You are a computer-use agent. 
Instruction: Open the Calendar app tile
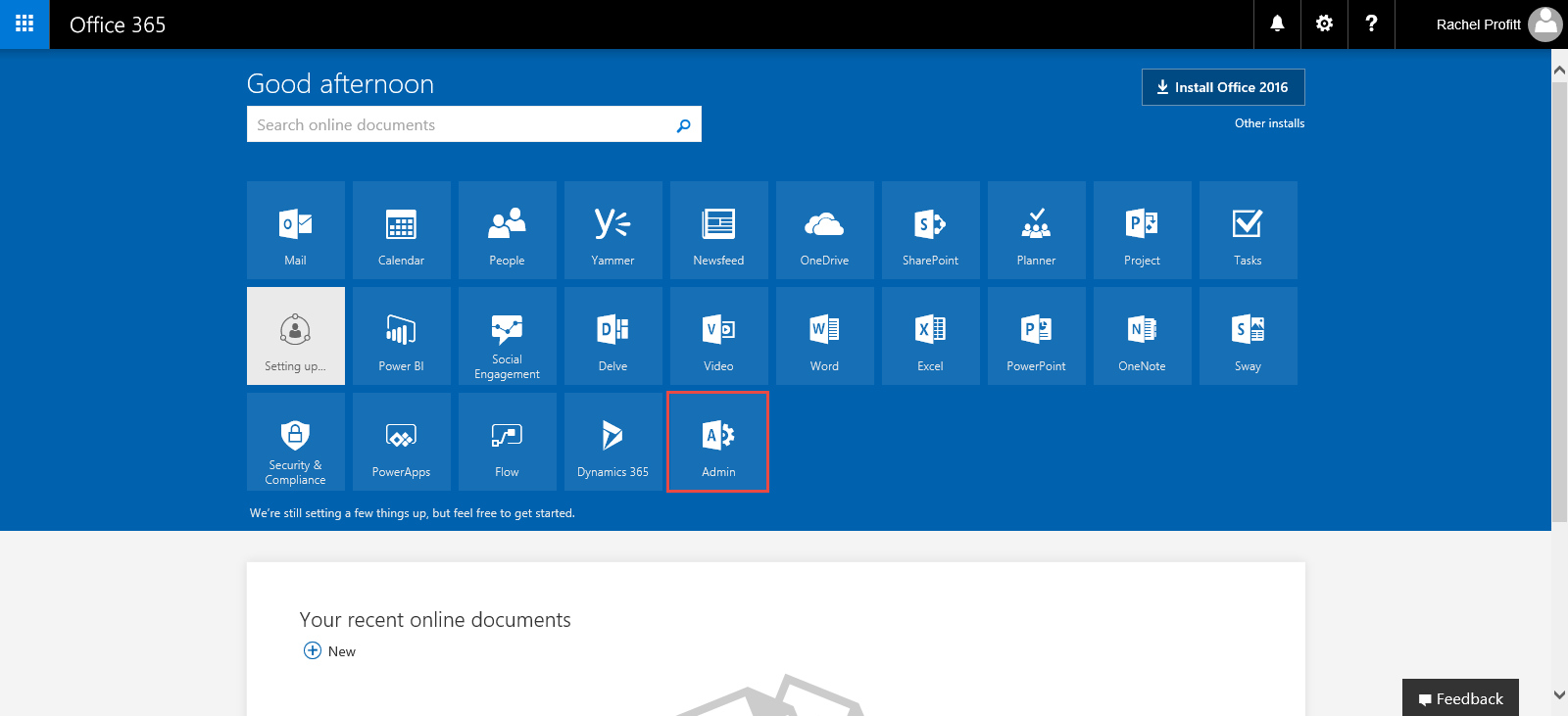pyautogui.click(x=402, y=230)
